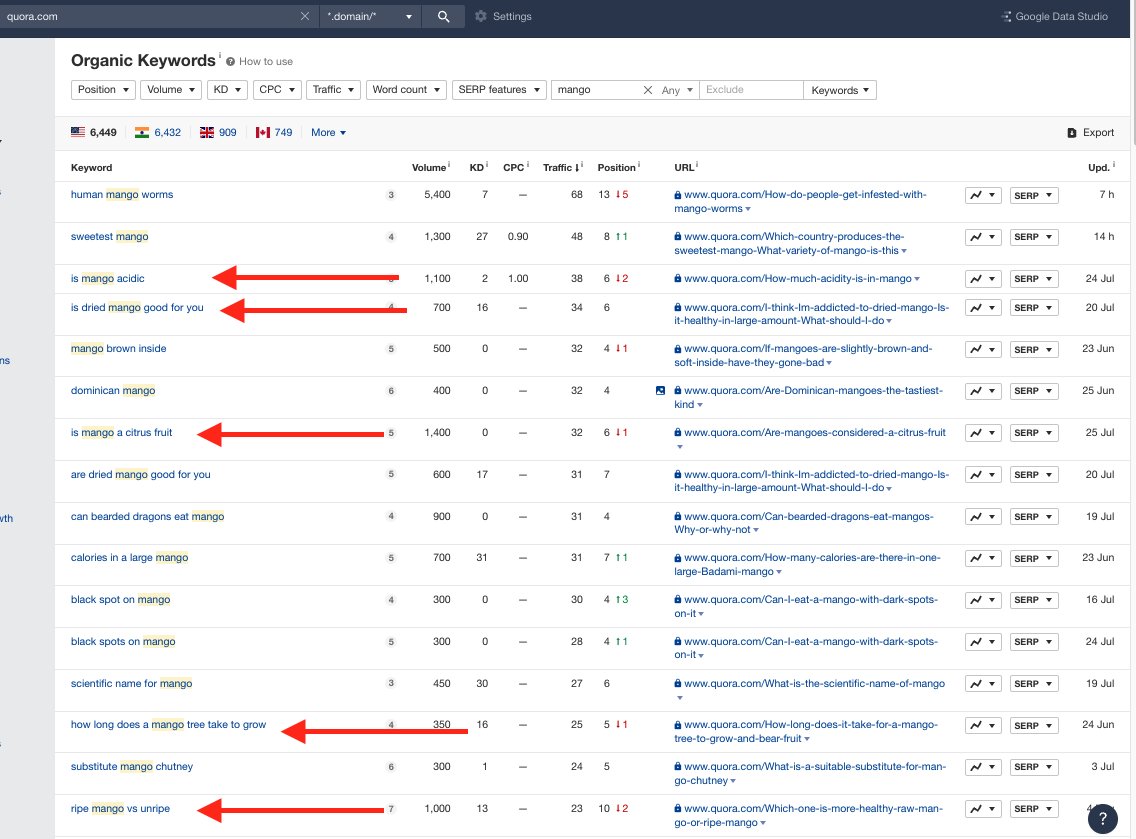The image size is (1136, 839).
Task: Click the 23 Jun date in mango brown inside row
Action: (1098, 348)
